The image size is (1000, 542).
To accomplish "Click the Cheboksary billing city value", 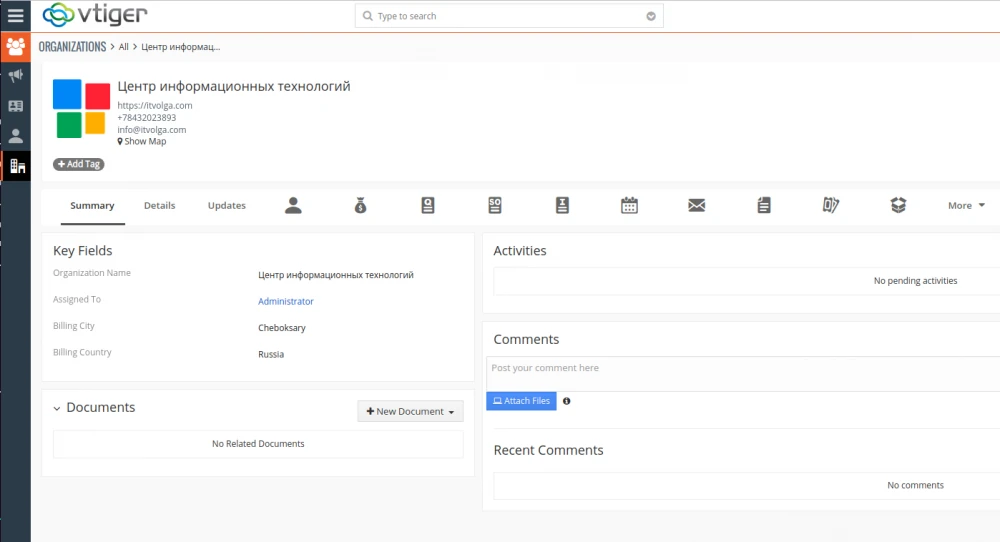I will 282,328.
